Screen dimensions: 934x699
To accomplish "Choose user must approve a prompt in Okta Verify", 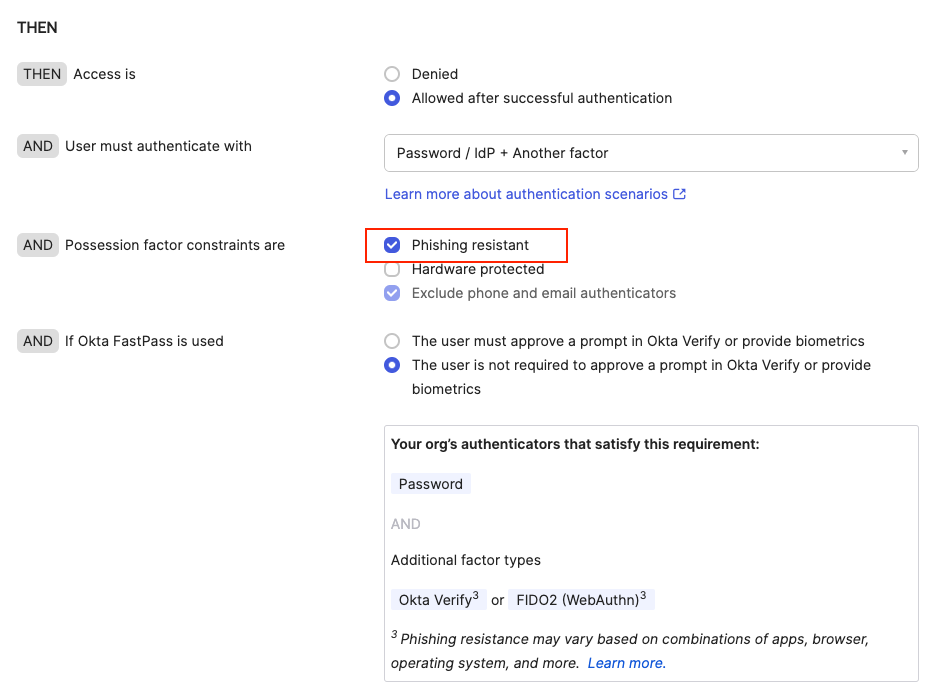I will click(x=392, y=341).
